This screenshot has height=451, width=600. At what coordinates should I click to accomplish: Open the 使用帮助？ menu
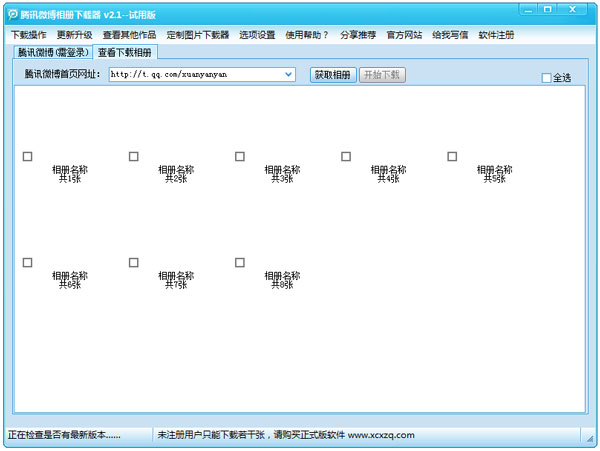[307, 35]
